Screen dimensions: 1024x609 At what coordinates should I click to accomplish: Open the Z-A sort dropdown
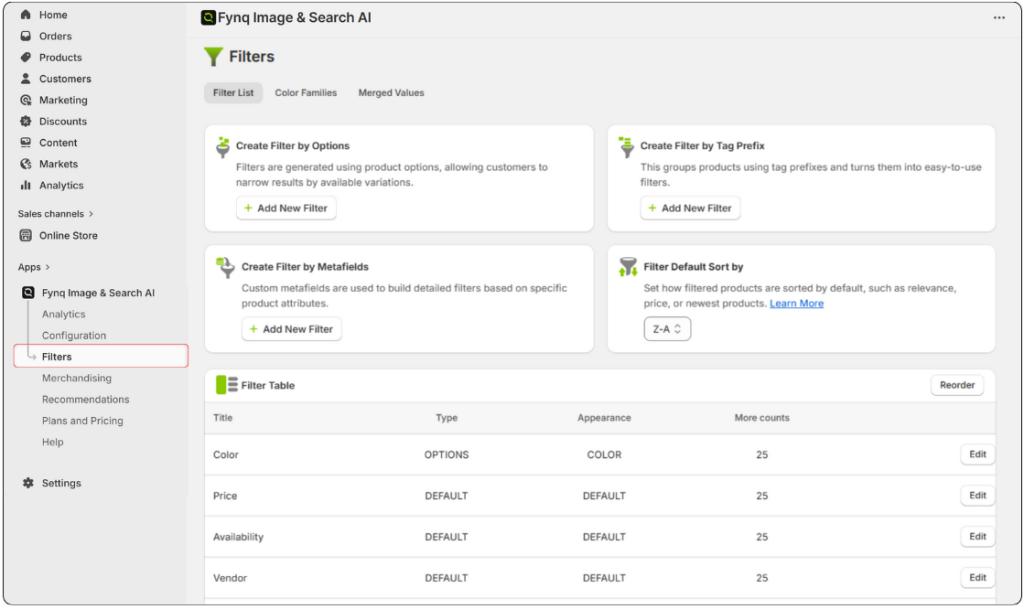click(x=667, y=329)
